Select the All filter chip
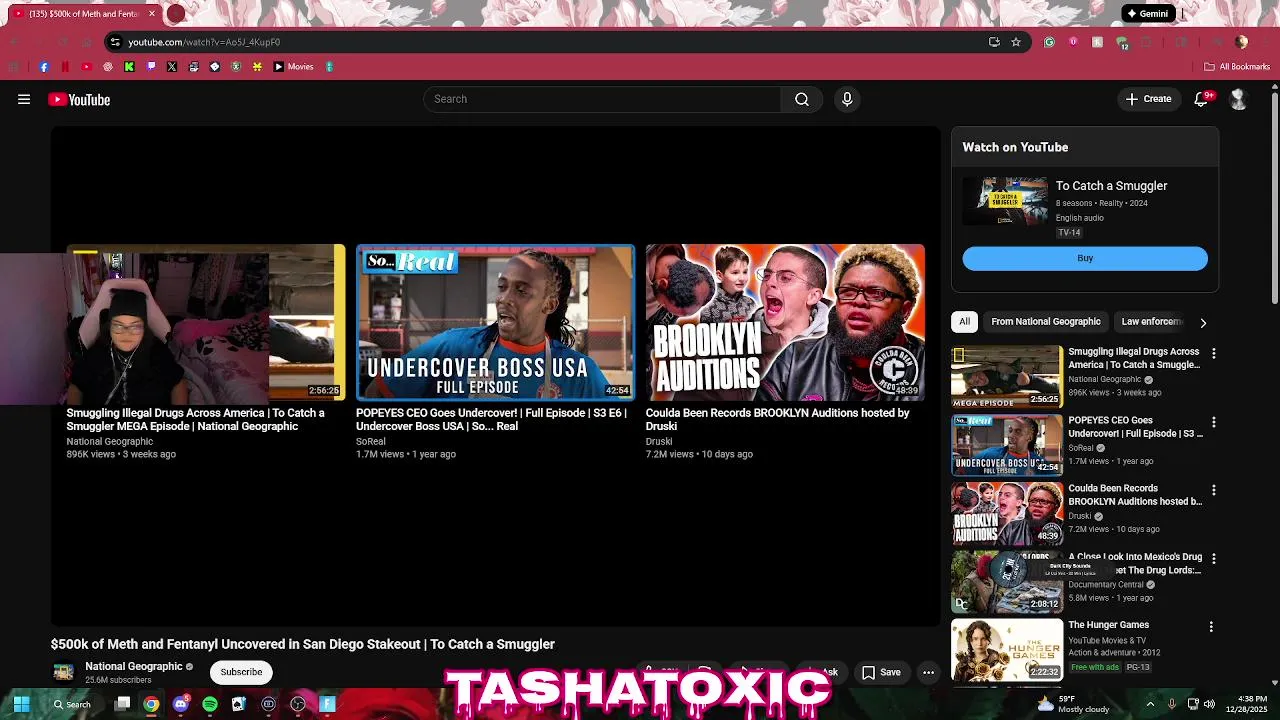Image resolution: width=1280 pixels, height=720 pixels. point(964,322)
